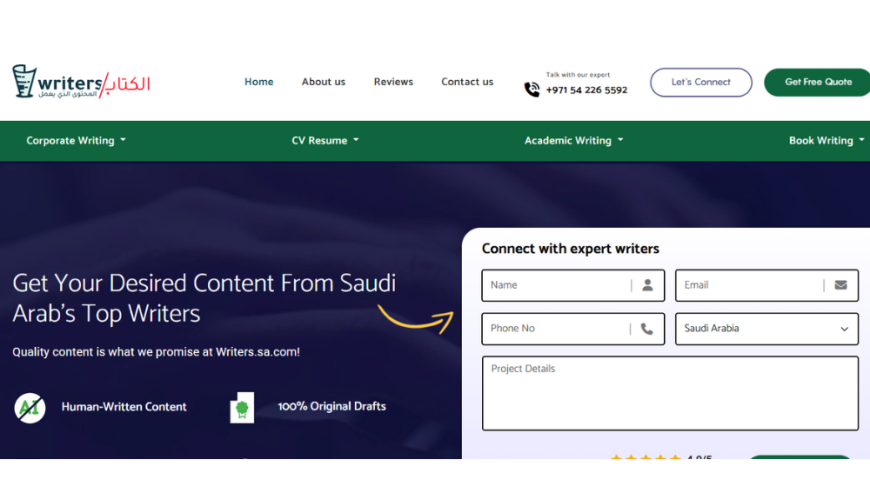Click the Writers logo in the header

(81, 82)
